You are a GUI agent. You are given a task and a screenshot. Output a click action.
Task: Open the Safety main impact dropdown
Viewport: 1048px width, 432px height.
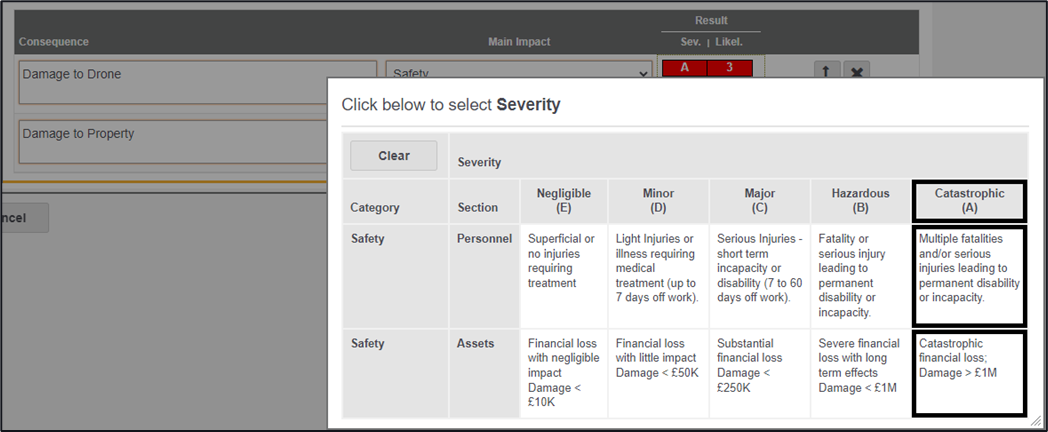[519, 73]
